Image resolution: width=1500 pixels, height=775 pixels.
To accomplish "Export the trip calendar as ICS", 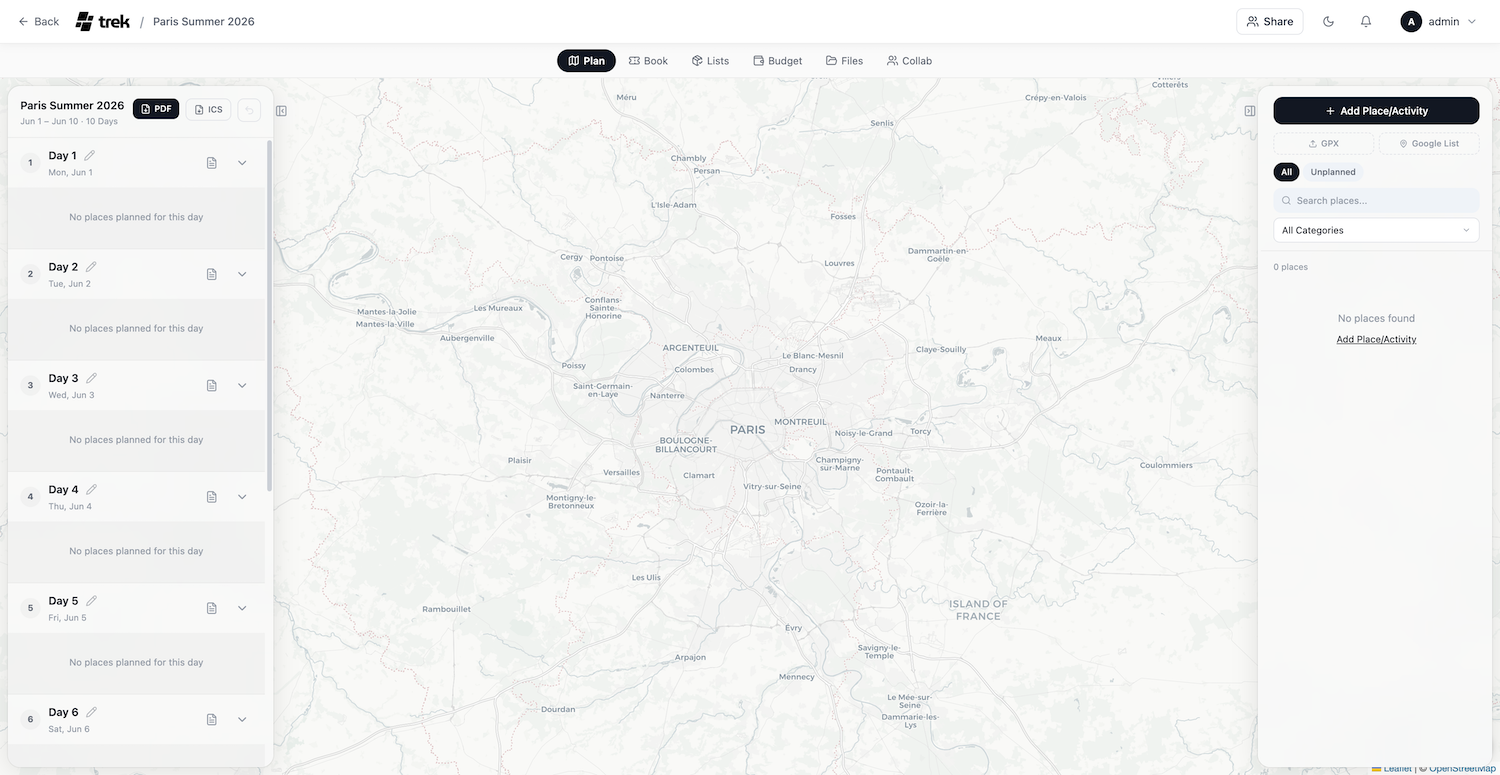I will click(208, 109).
